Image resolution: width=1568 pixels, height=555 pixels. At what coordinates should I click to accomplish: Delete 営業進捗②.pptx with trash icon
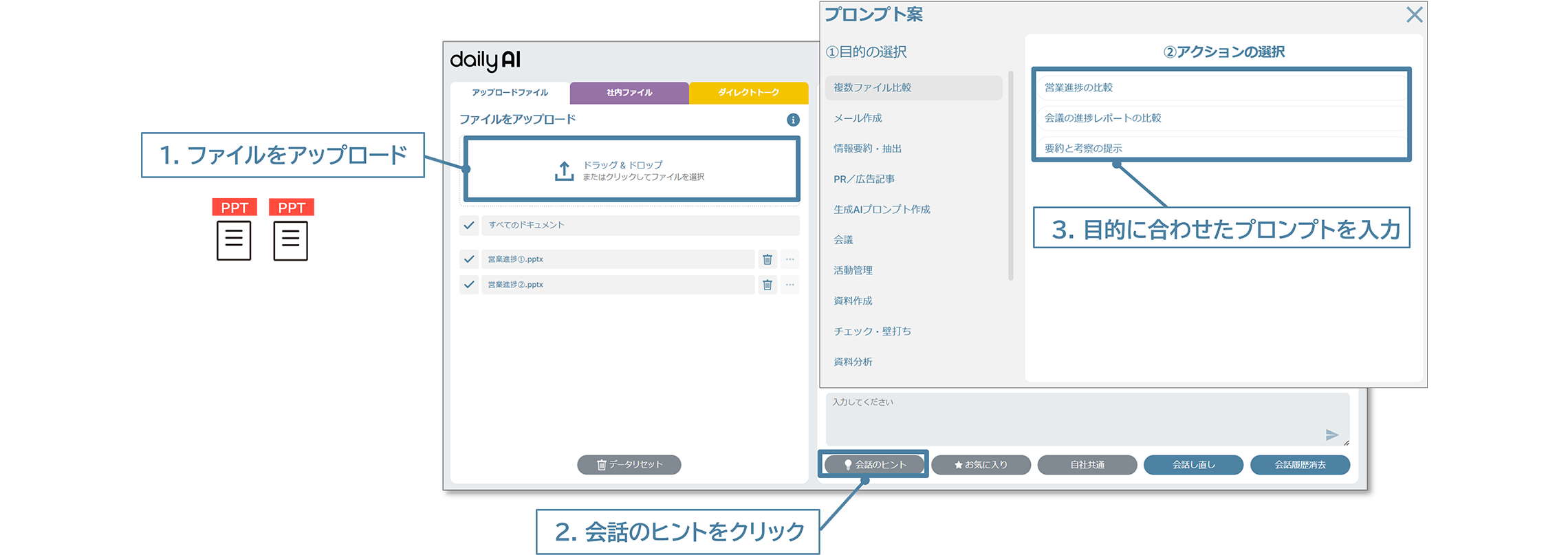coord(767,285)
